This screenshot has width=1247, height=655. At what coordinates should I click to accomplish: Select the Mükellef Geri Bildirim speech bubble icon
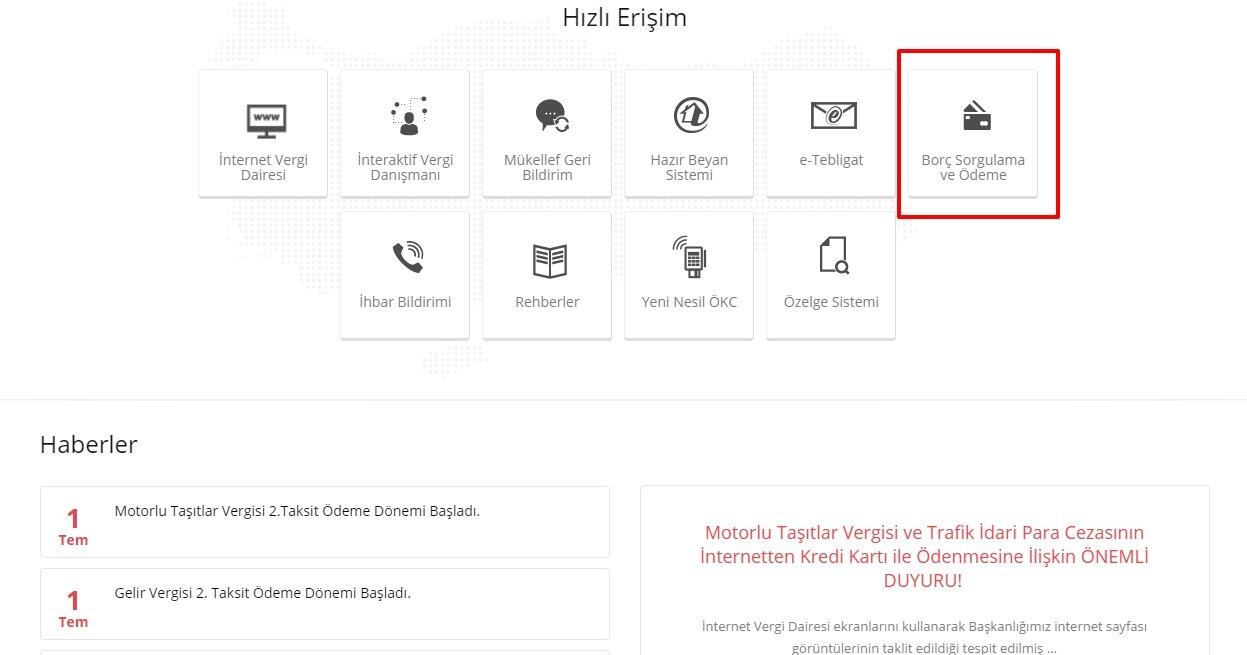click(x=548, y=117)
